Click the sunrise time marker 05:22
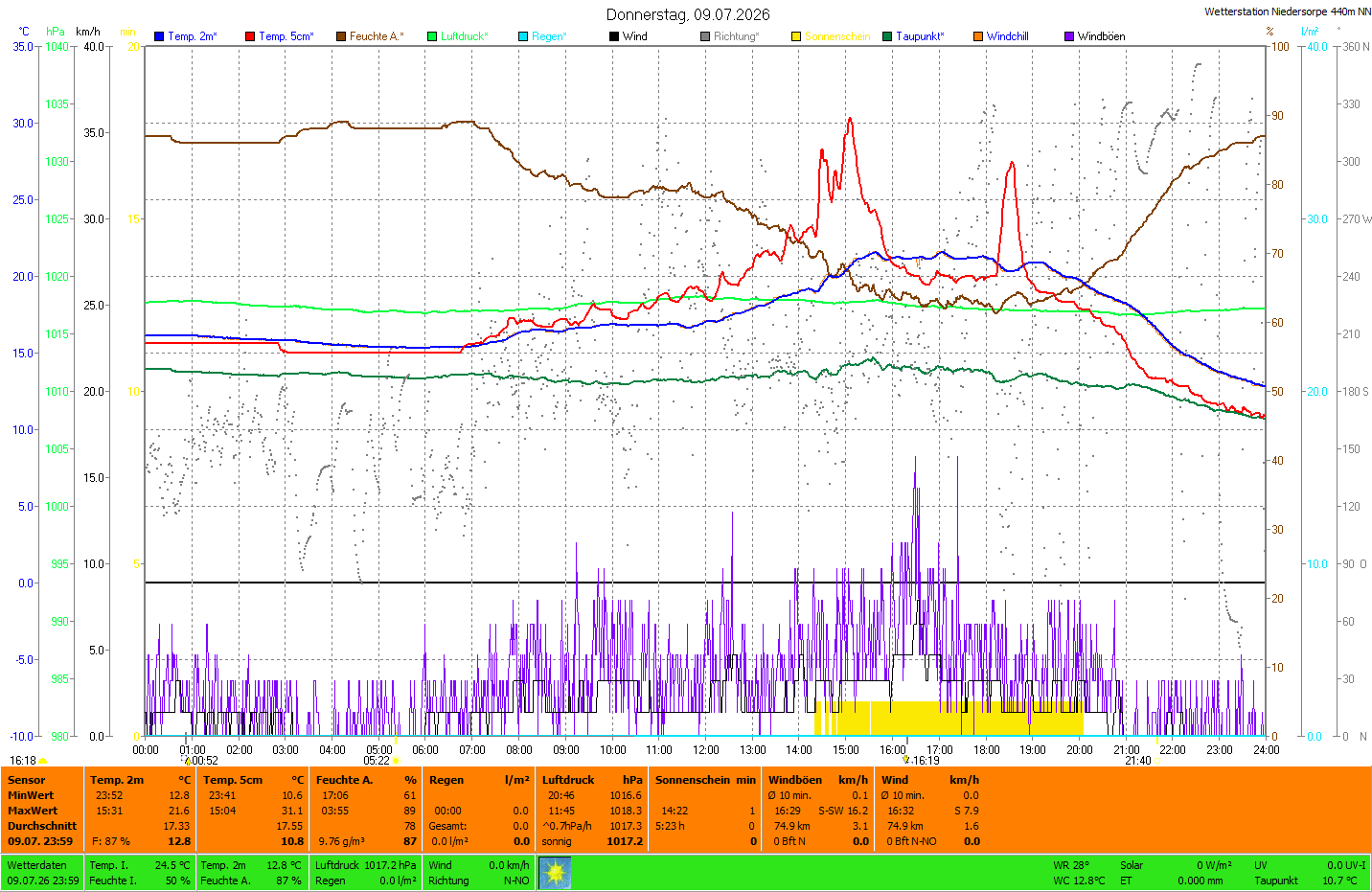The width and height of the screenshot is (1372, 892). pos(377,761)
